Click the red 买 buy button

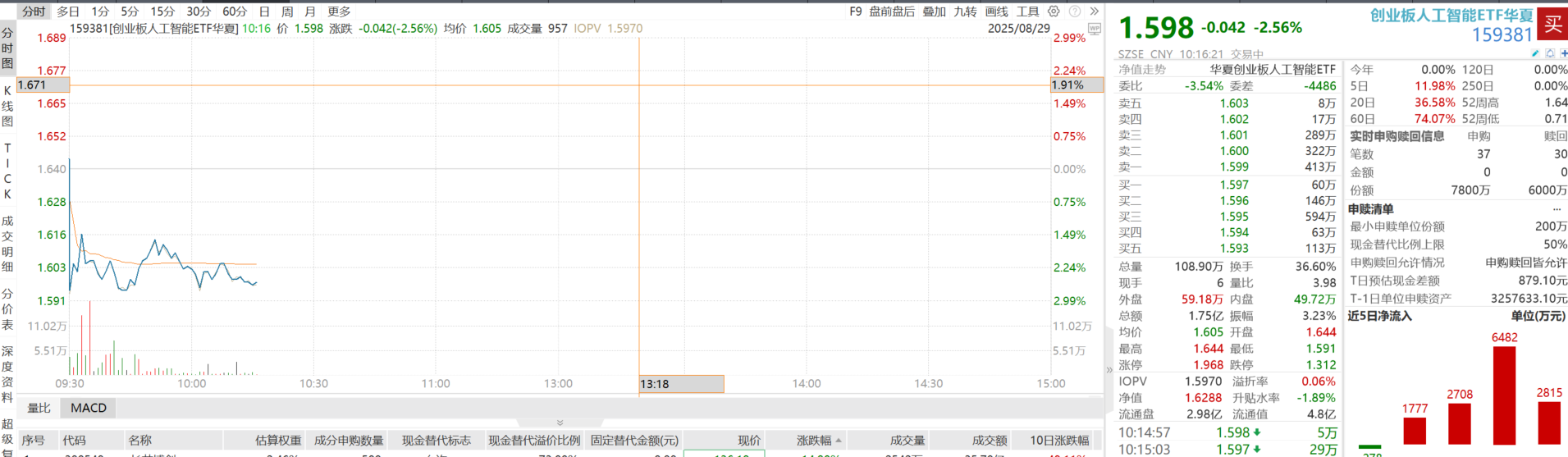(1552, 24)
